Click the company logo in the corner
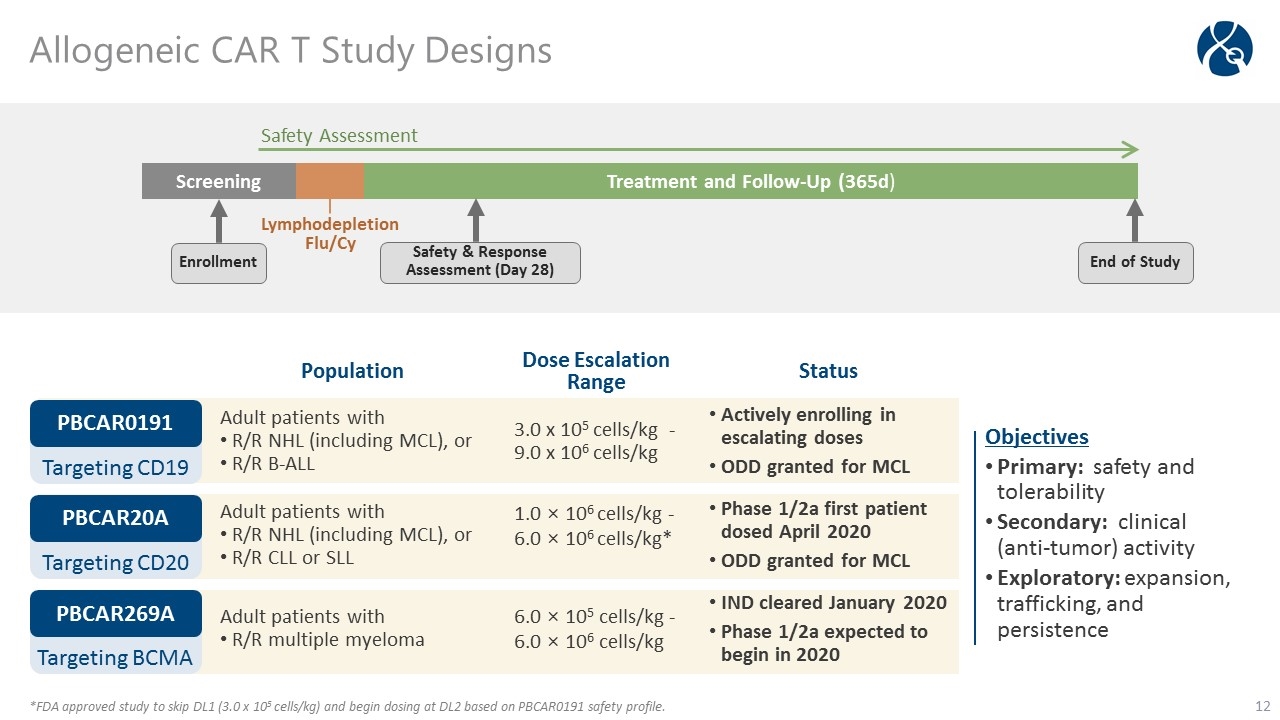 (1225, 49)
